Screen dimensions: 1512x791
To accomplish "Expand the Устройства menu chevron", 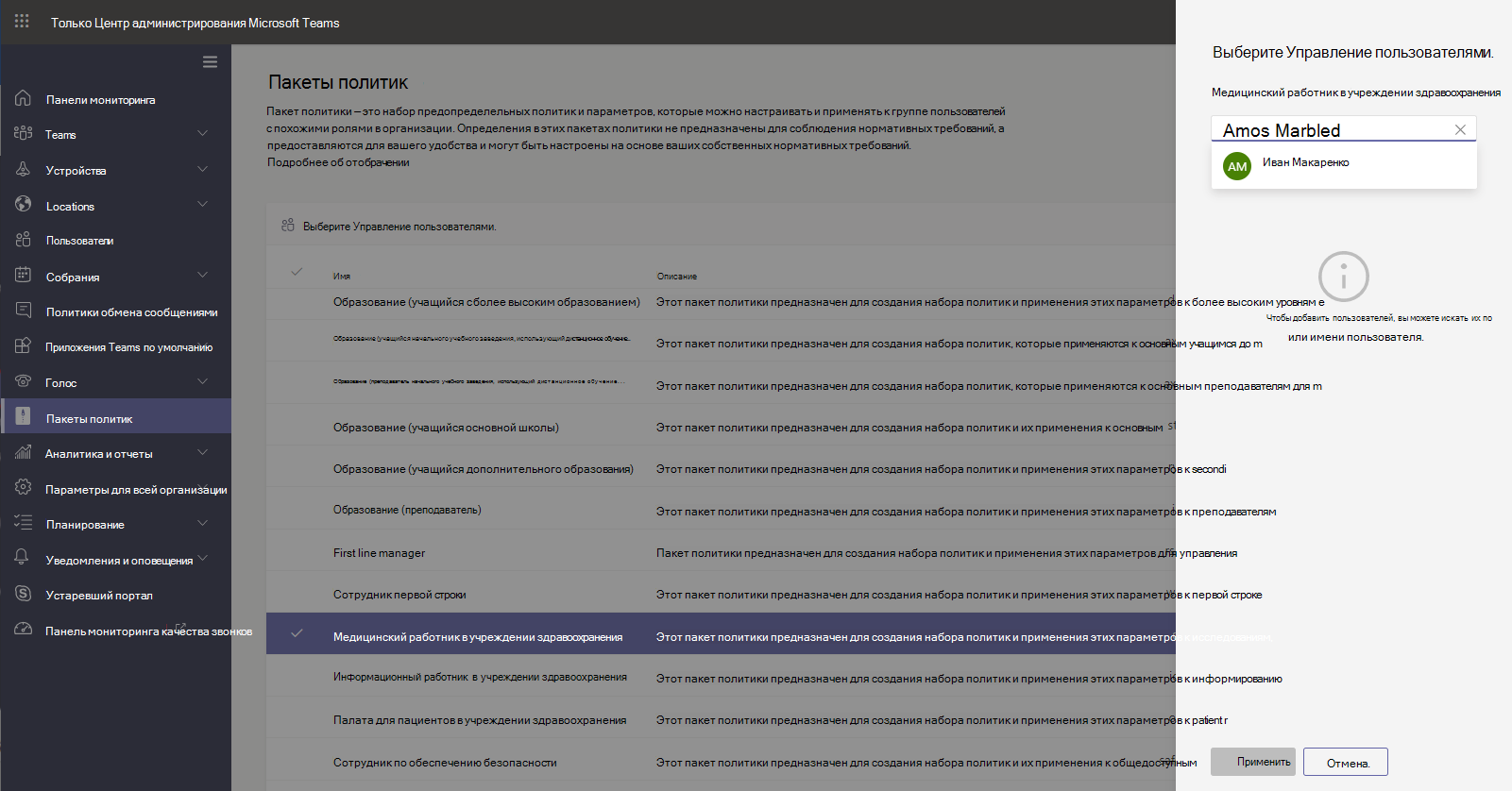I will point(202,169).
